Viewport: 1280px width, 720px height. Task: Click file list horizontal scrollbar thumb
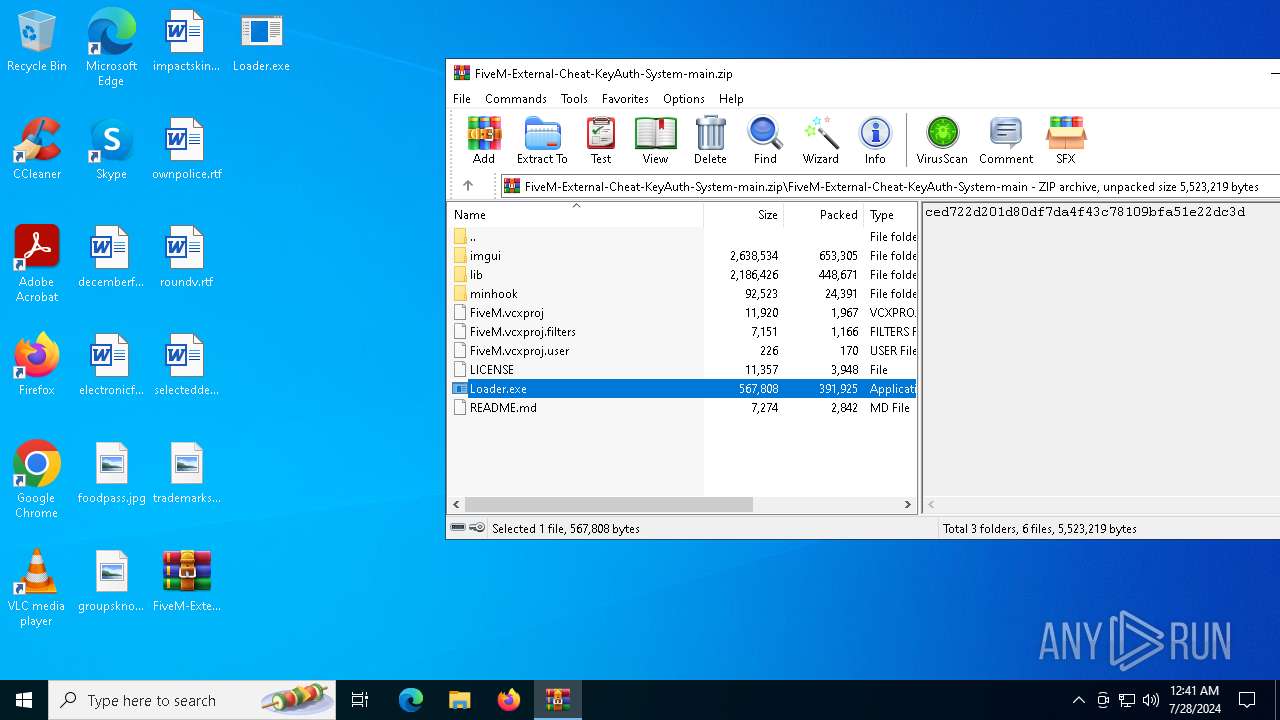pos(608,505)
